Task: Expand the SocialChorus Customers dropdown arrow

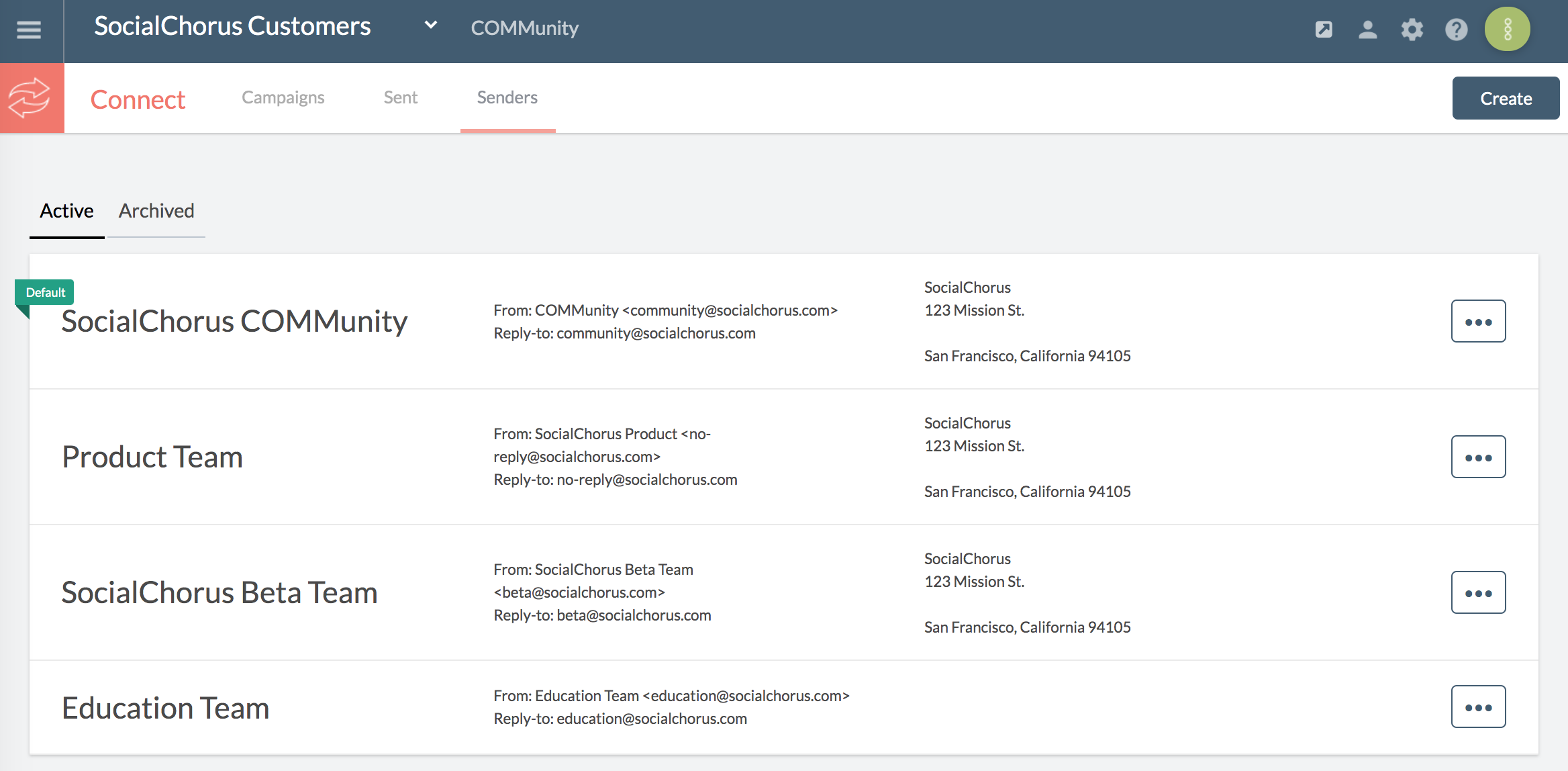Action: (x=431, y=26)
